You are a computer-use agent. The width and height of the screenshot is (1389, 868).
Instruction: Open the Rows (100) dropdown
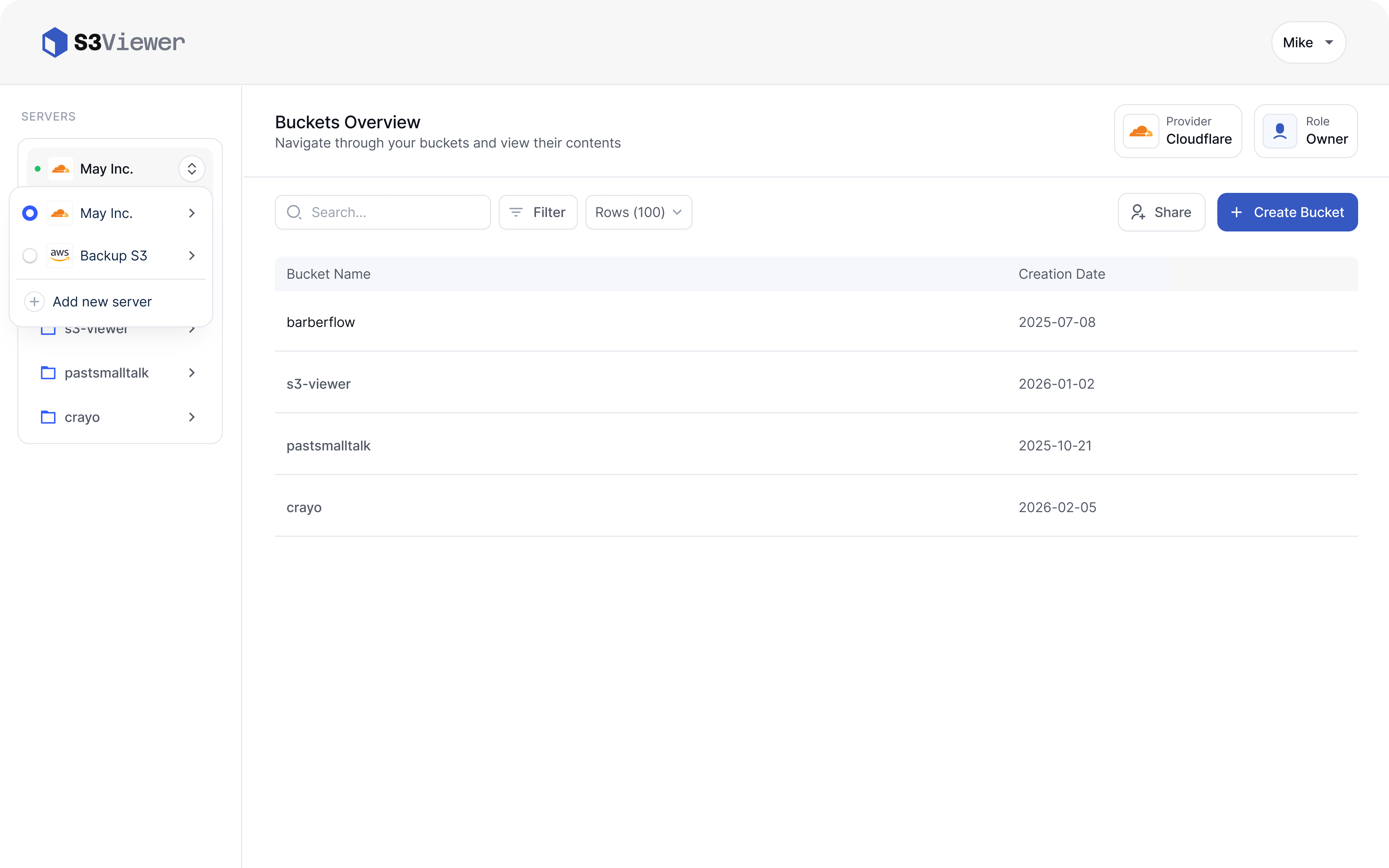click(x=638, y=212)
